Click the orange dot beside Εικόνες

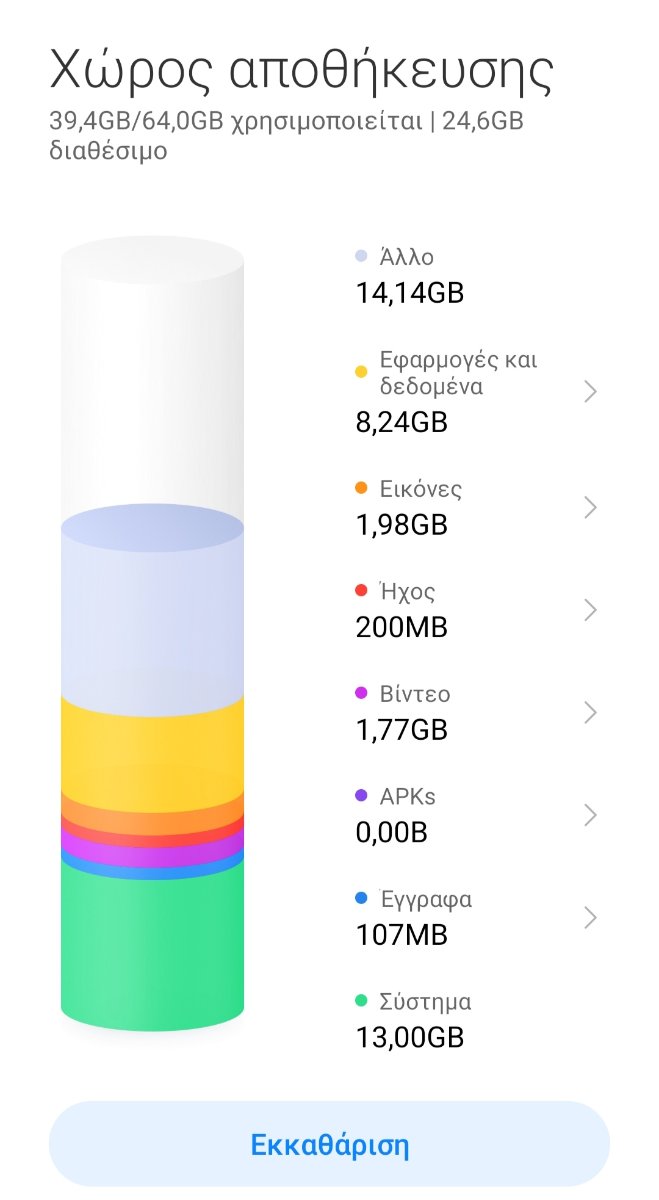[x=362, y=489]
